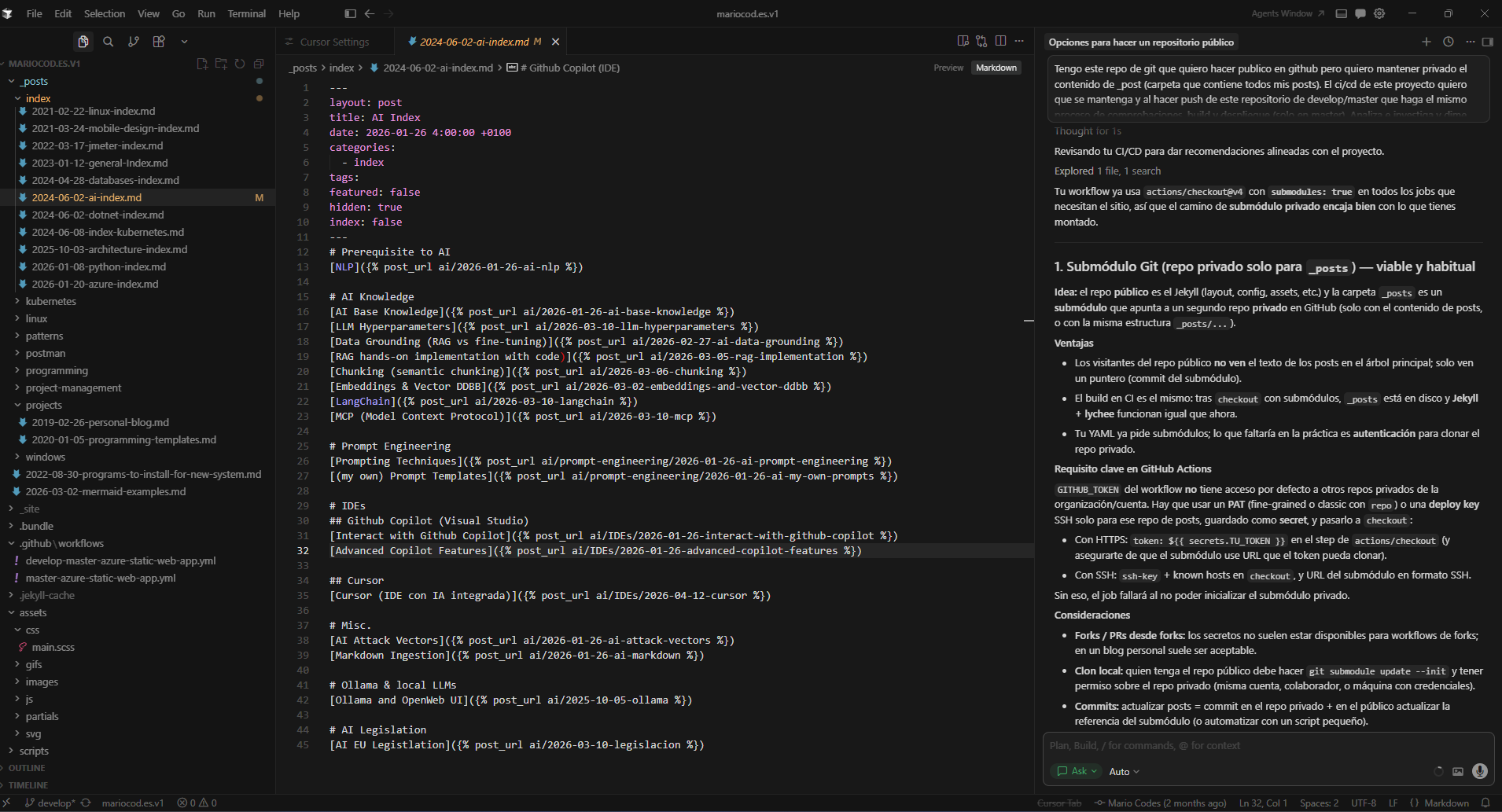The height and width of the screenshot is (812, 1502).
Task: Open changes compare icon in editor toolbar
Action: tap(981, 41)
